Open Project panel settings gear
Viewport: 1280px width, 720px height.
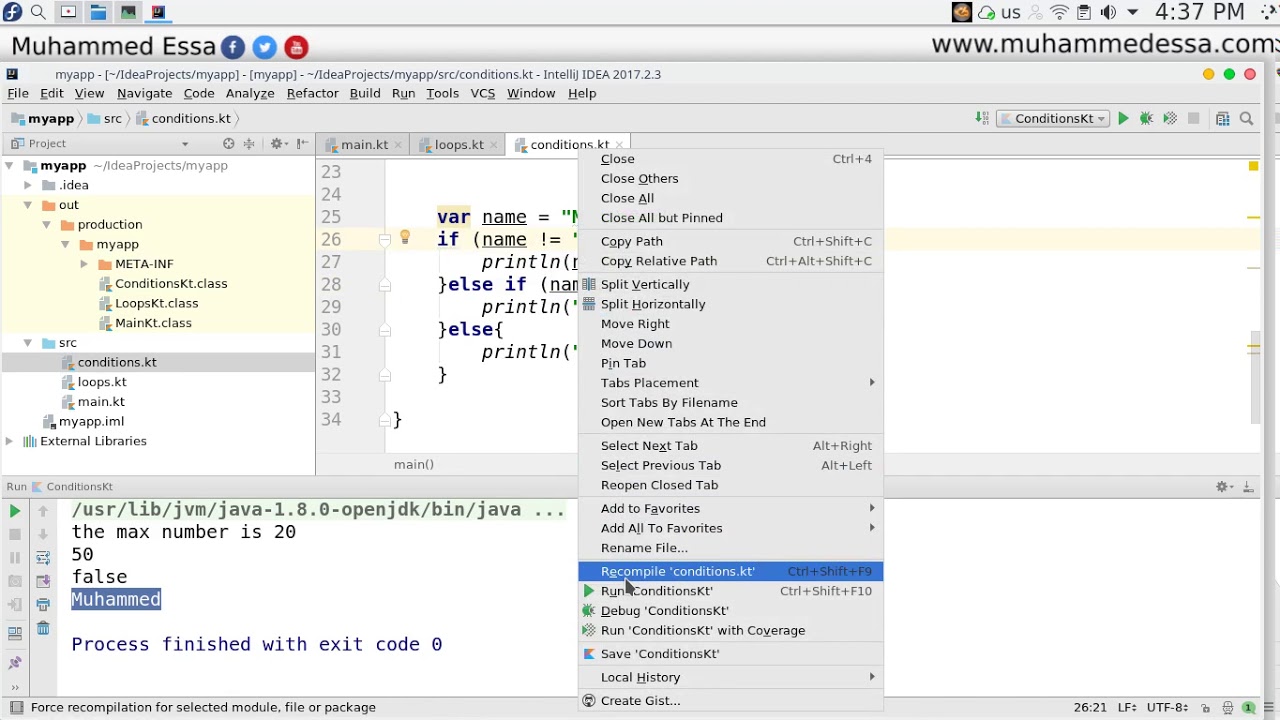coord(278,144)
